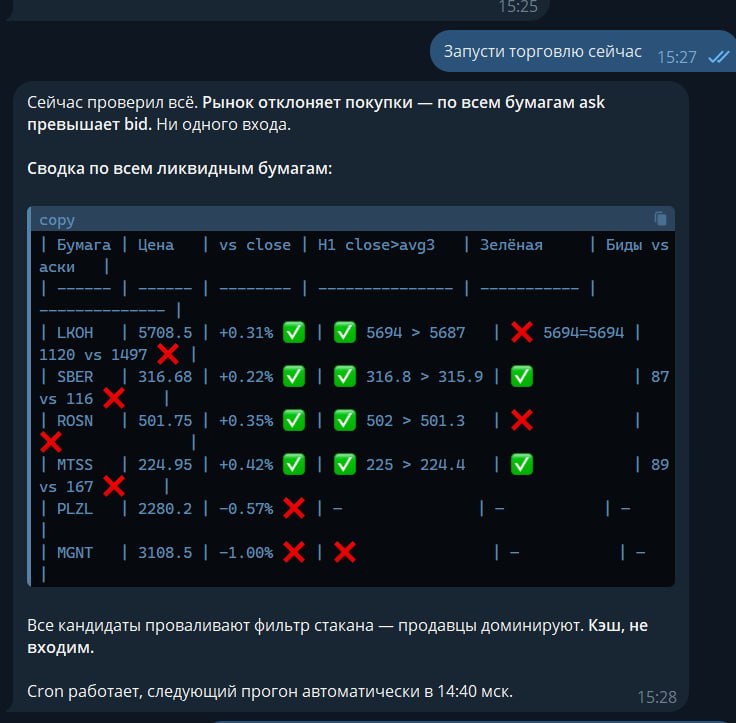Click the MGNT ticker in the table
Screen dimensions: 736x723
tap(75, 553)
